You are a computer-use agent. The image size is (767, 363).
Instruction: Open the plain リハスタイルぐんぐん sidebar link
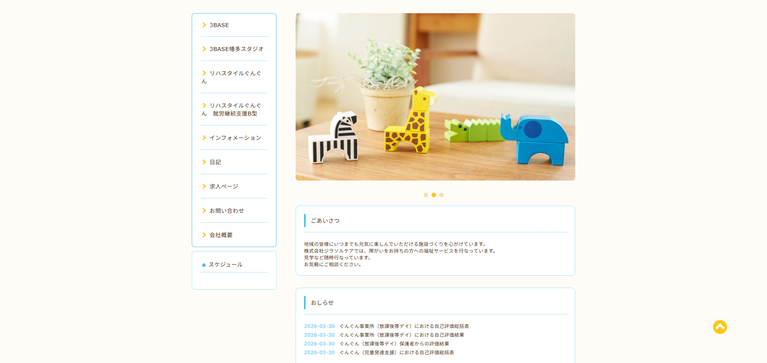pyautogui.click(x=231, y=77)
